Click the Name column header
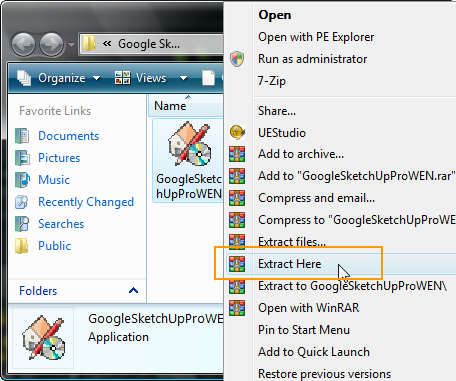 coord(170,106)
